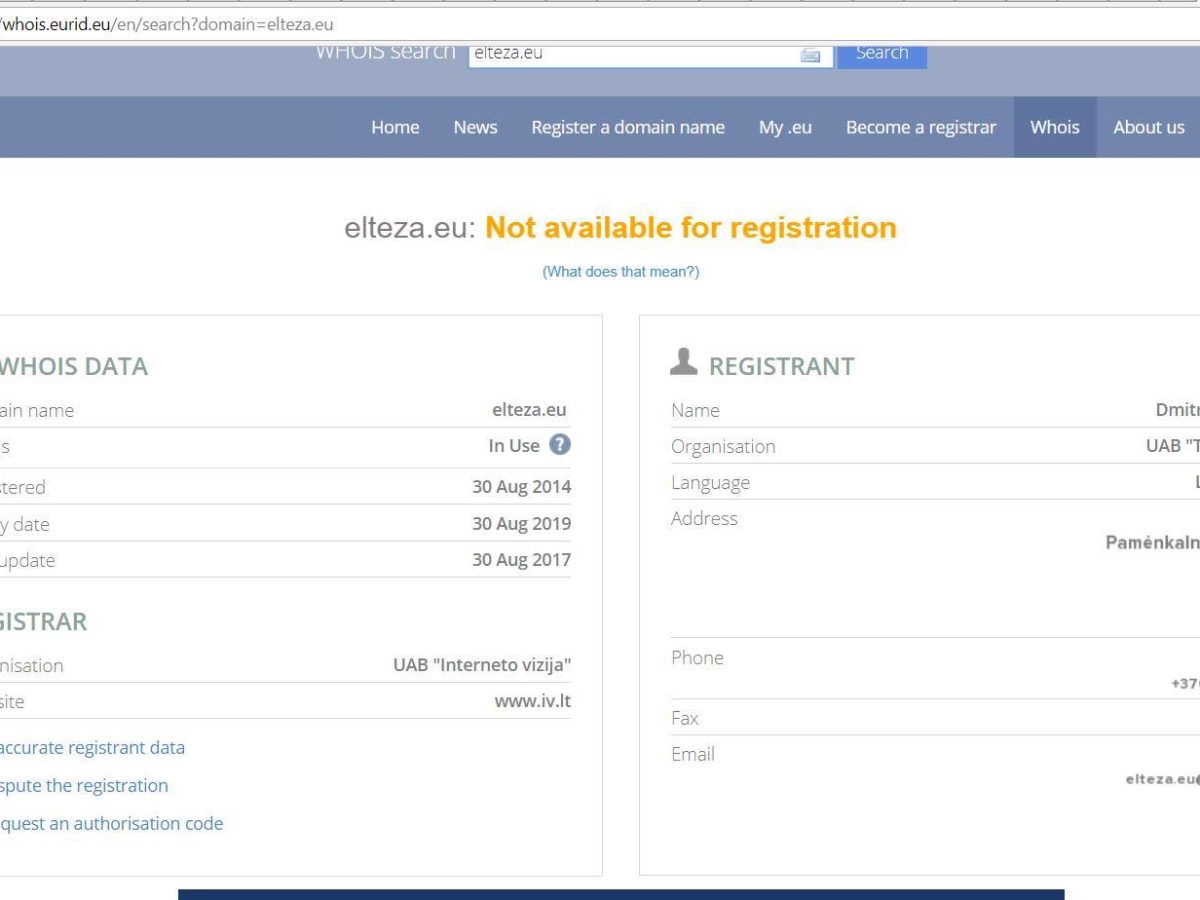Viewport: 1200px width, 900px height.
Task: Open Become a registrar page
Action: pos(921,127)
